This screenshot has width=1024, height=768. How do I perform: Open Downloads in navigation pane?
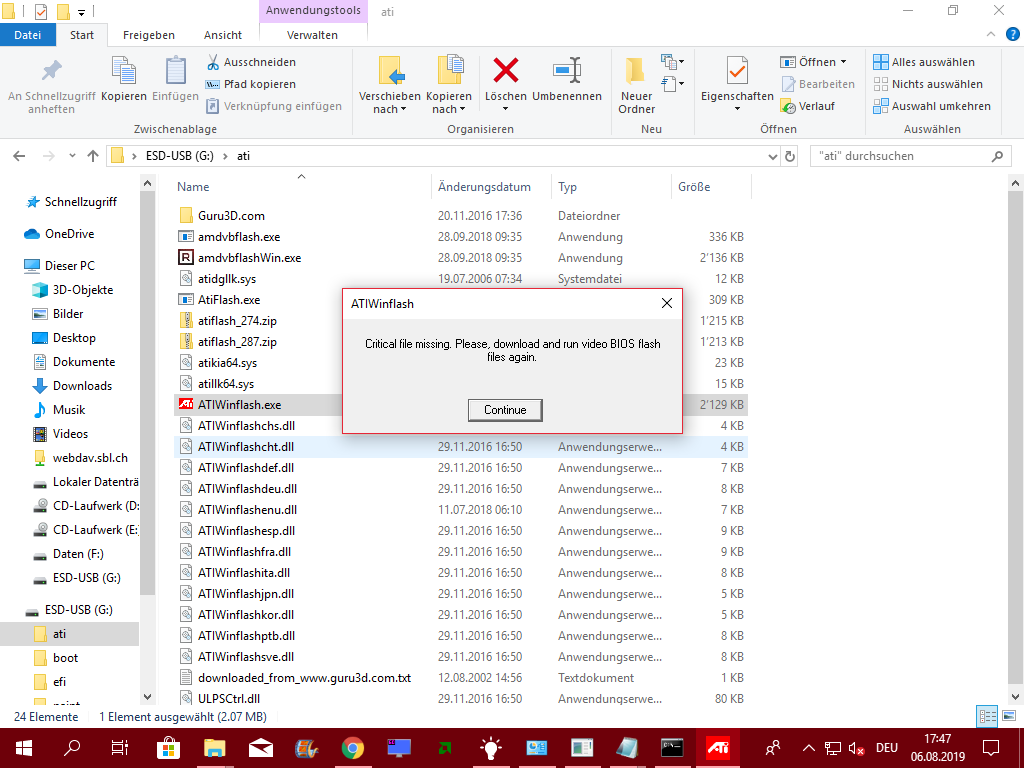click(82, 386)
